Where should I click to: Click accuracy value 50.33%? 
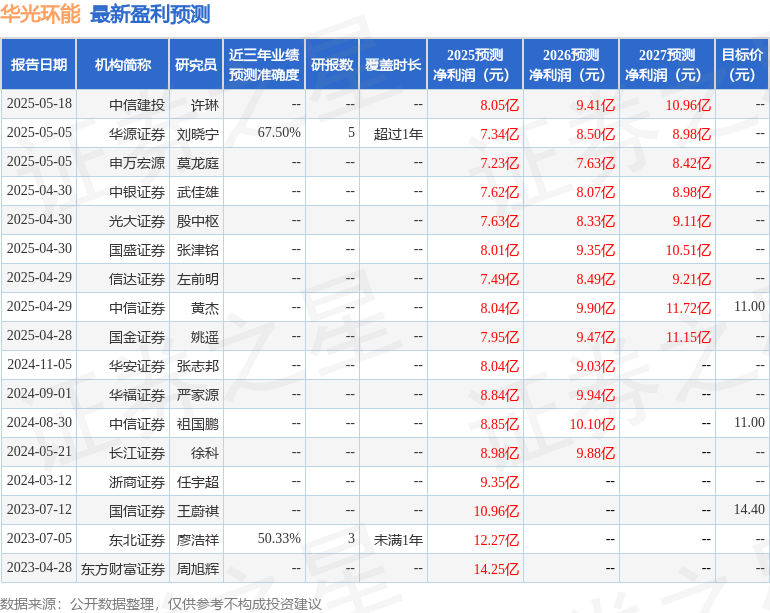coord(279,538)
